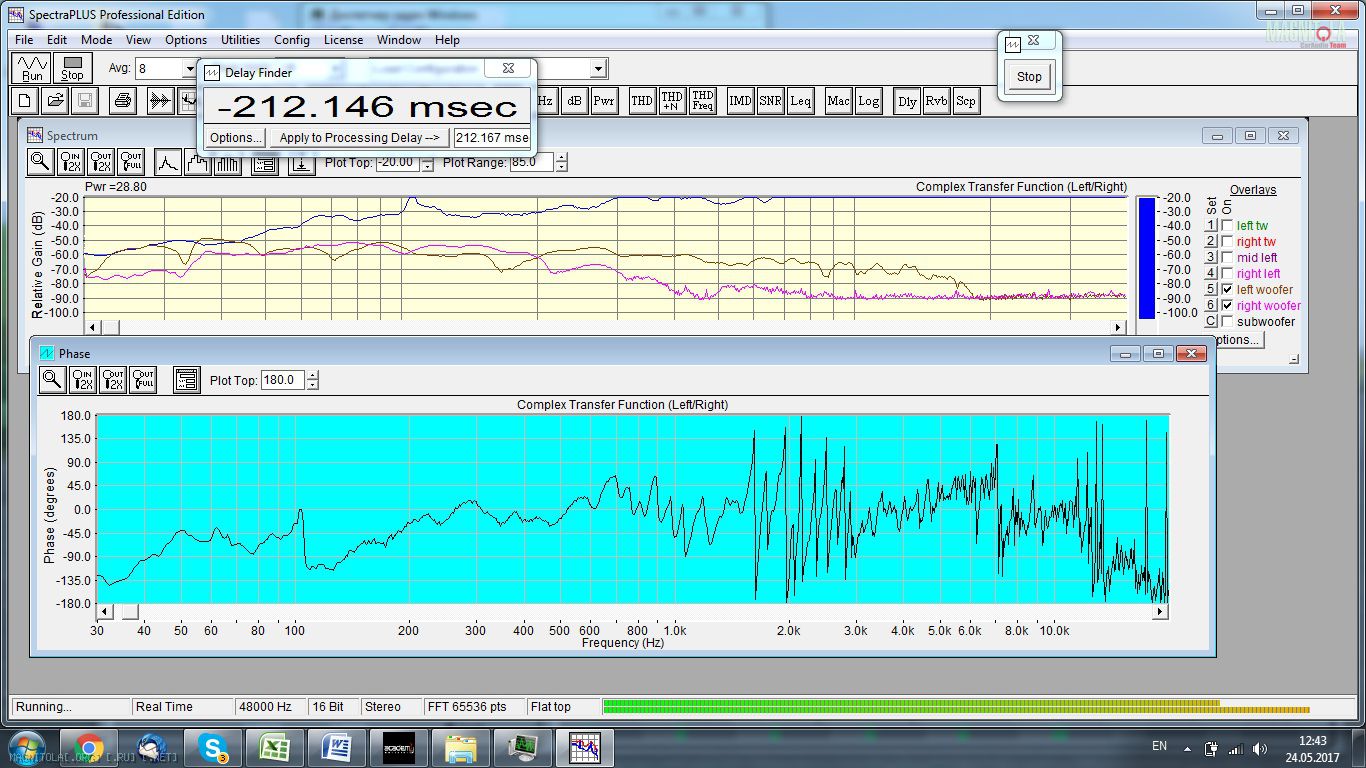Open the IMD measurement tool

coord(740,101)
